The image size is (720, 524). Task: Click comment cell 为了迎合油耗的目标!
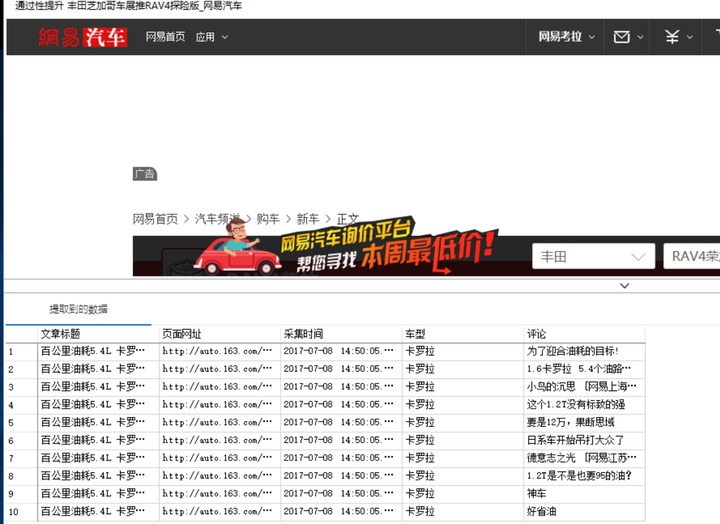[585, 351]
